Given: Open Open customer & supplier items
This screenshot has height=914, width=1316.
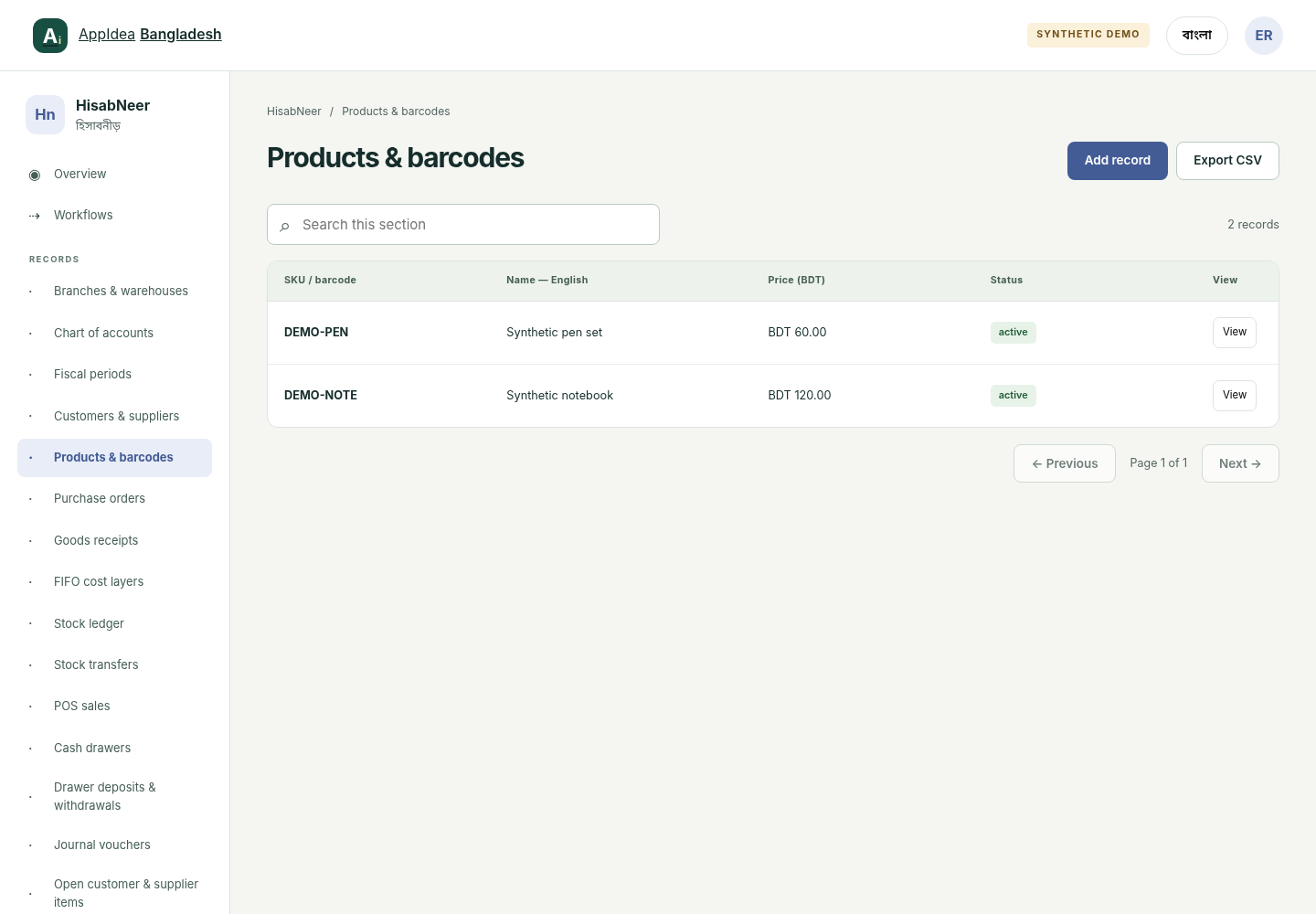Looking at the screenshot, I should (x=114, y=893).
